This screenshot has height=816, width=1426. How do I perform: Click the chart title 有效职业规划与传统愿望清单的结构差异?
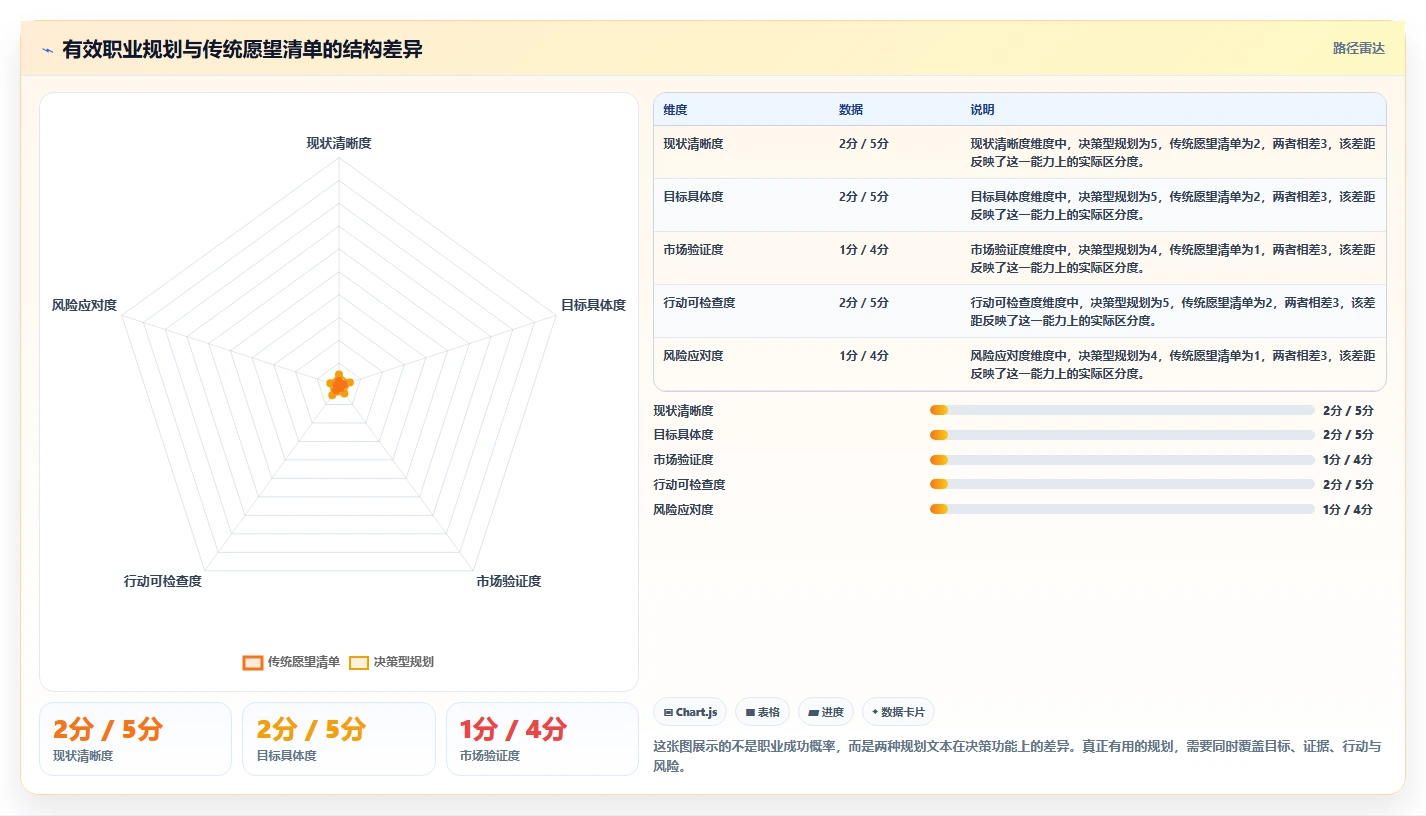[x=242, y=49]
